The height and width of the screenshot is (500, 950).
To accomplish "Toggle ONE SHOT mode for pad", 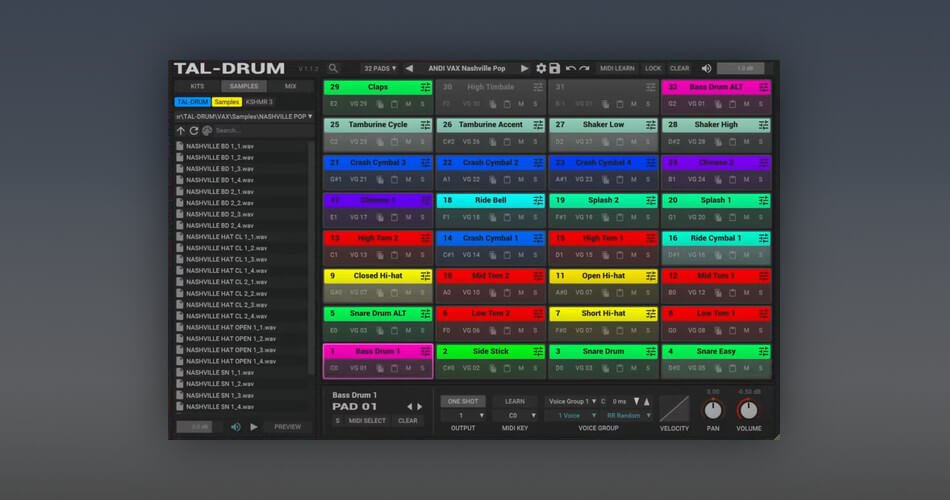I will coord(463,401).
